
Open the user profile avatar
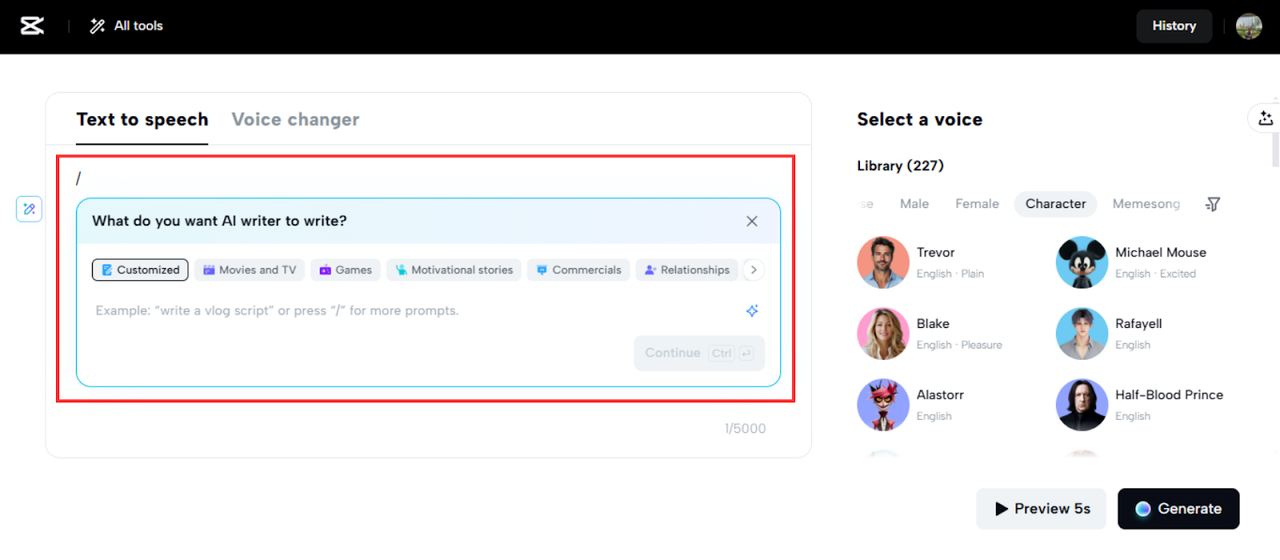coord(1249,26)
